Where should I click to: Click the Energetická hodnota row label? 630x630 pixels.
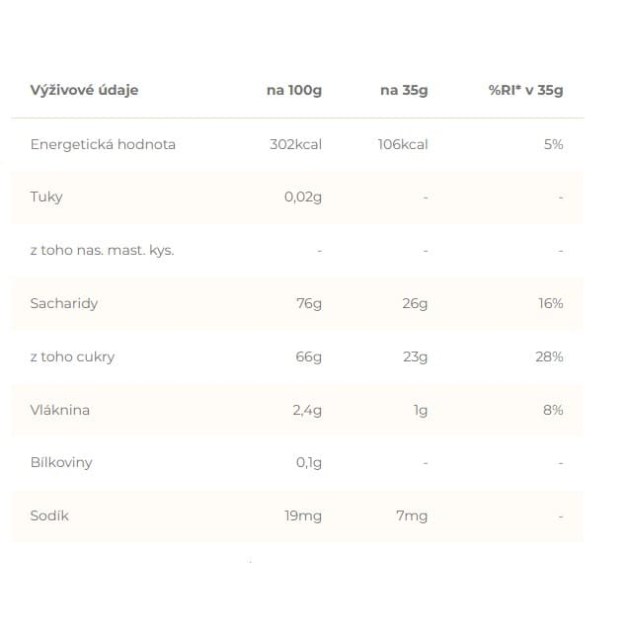click(103, 144)
